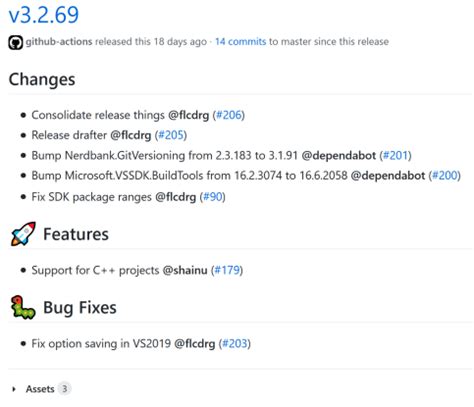Visit @dependabot mention on Nerdbank bump line
Image resolution: width=474 pixels, height=407 pixels.
[339, 155]
